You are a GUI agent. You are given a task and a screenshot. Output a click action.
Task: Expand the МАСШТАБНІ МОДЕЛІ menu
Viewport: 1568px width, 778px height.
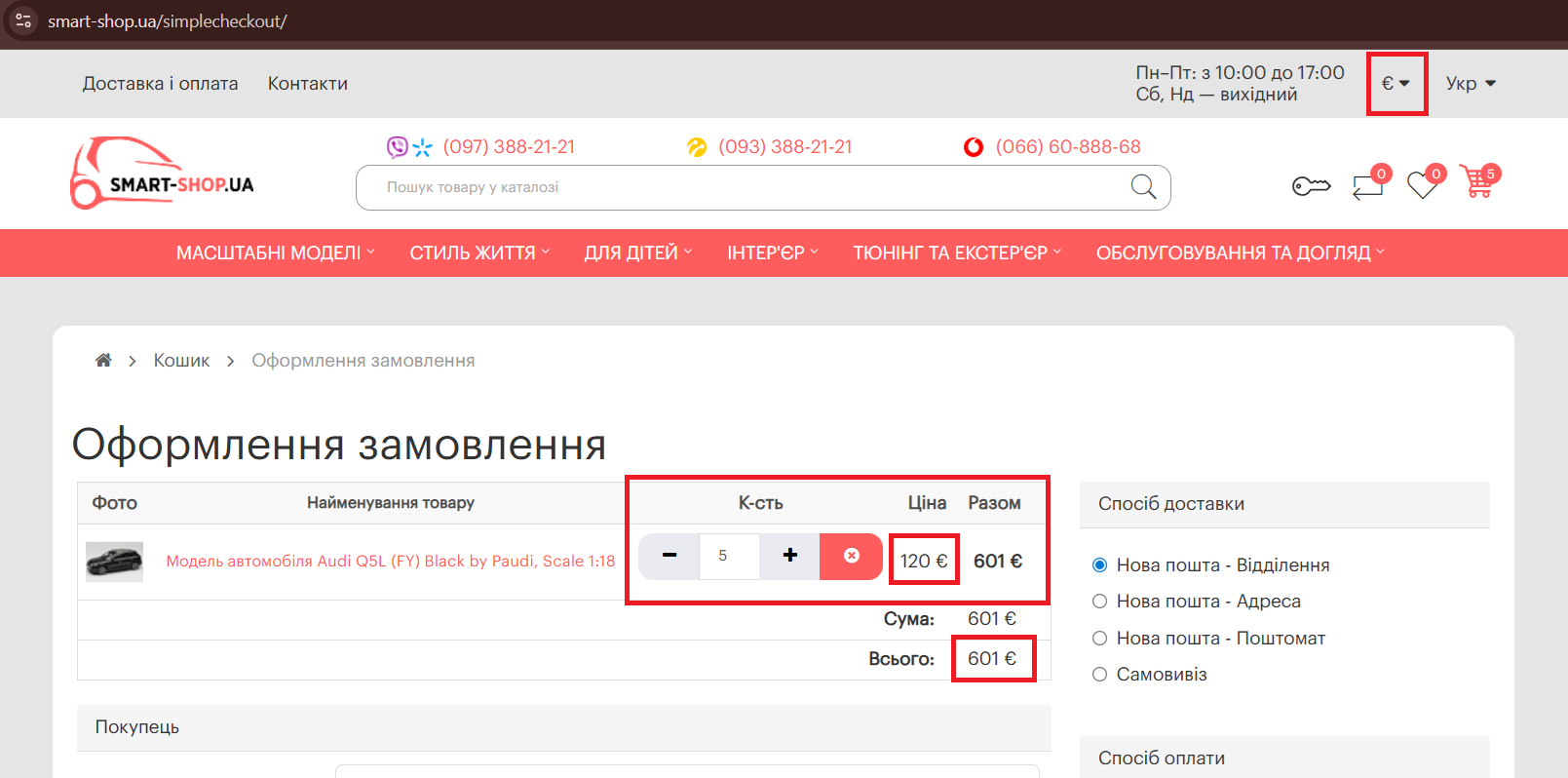pyautogui.click(x=275, y=253)
